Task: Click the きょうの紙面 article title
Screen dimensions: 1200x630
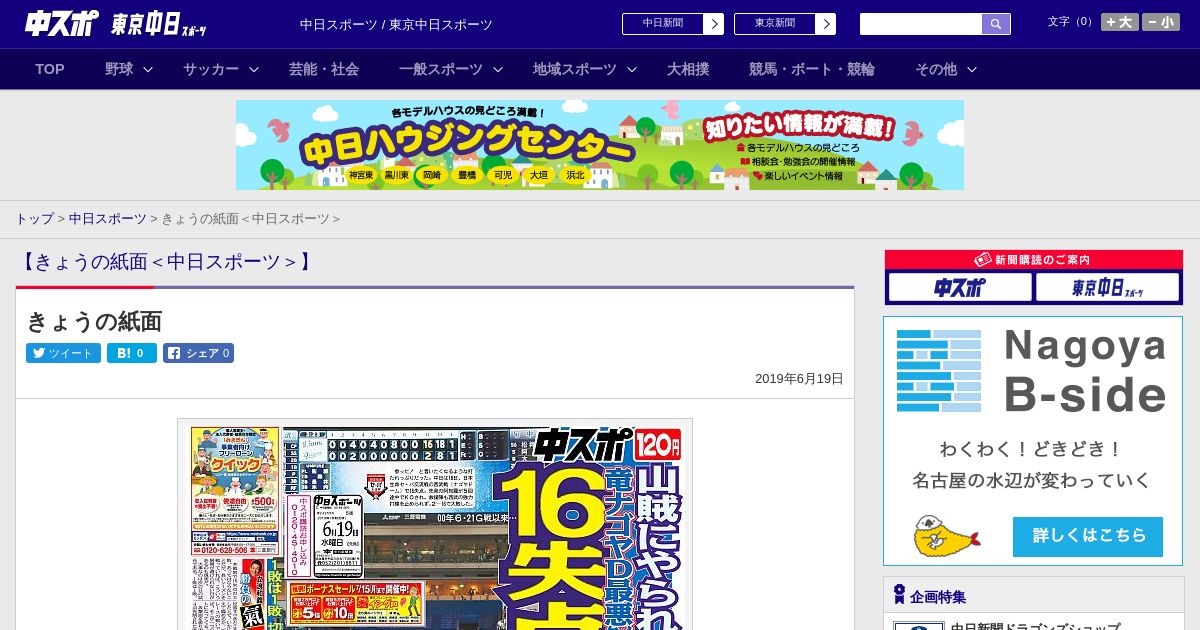Action: [94, 321]
